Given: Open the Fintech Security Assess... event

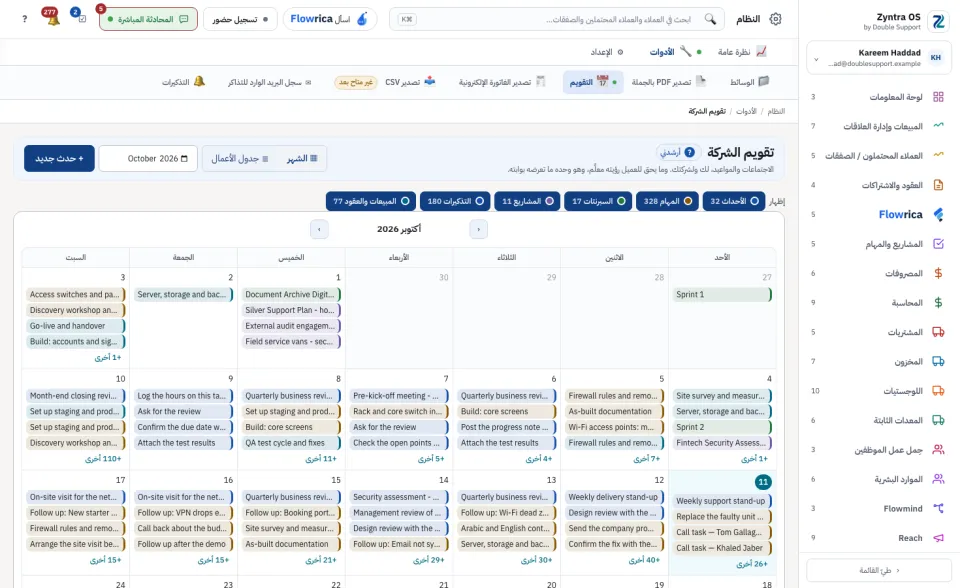Looking at the screenshot, I should [x=722, y=443].
